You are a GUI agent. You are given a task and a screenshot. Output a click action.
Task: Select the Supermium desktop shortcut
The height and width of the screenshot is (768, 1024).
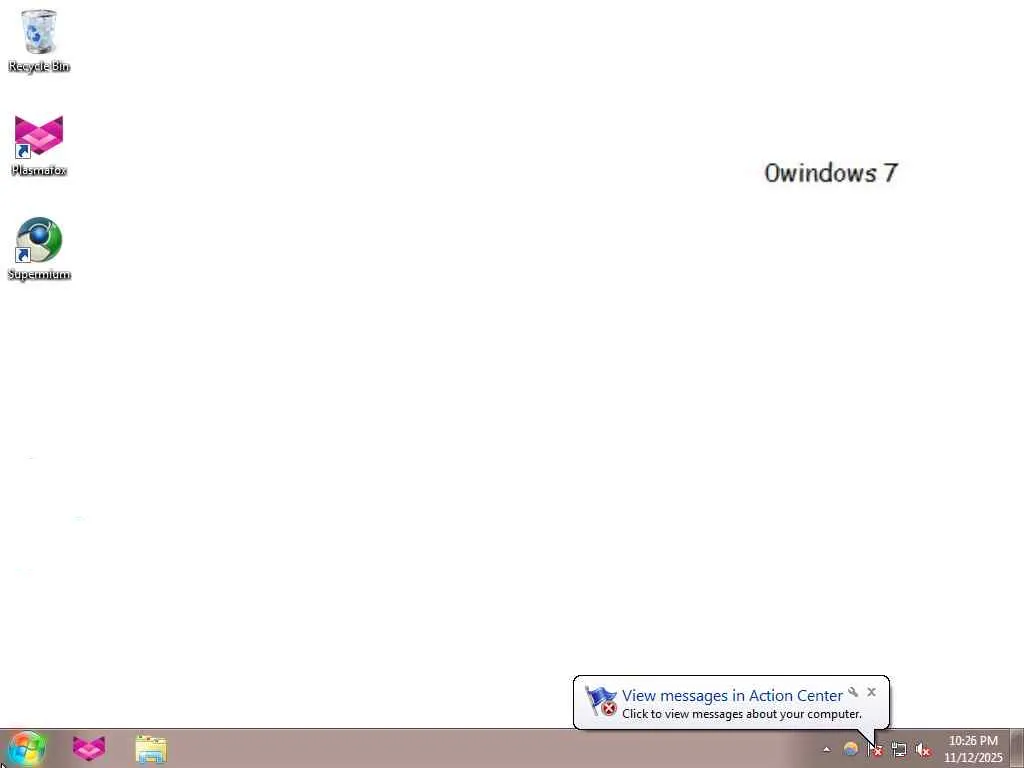click(39, 249)
